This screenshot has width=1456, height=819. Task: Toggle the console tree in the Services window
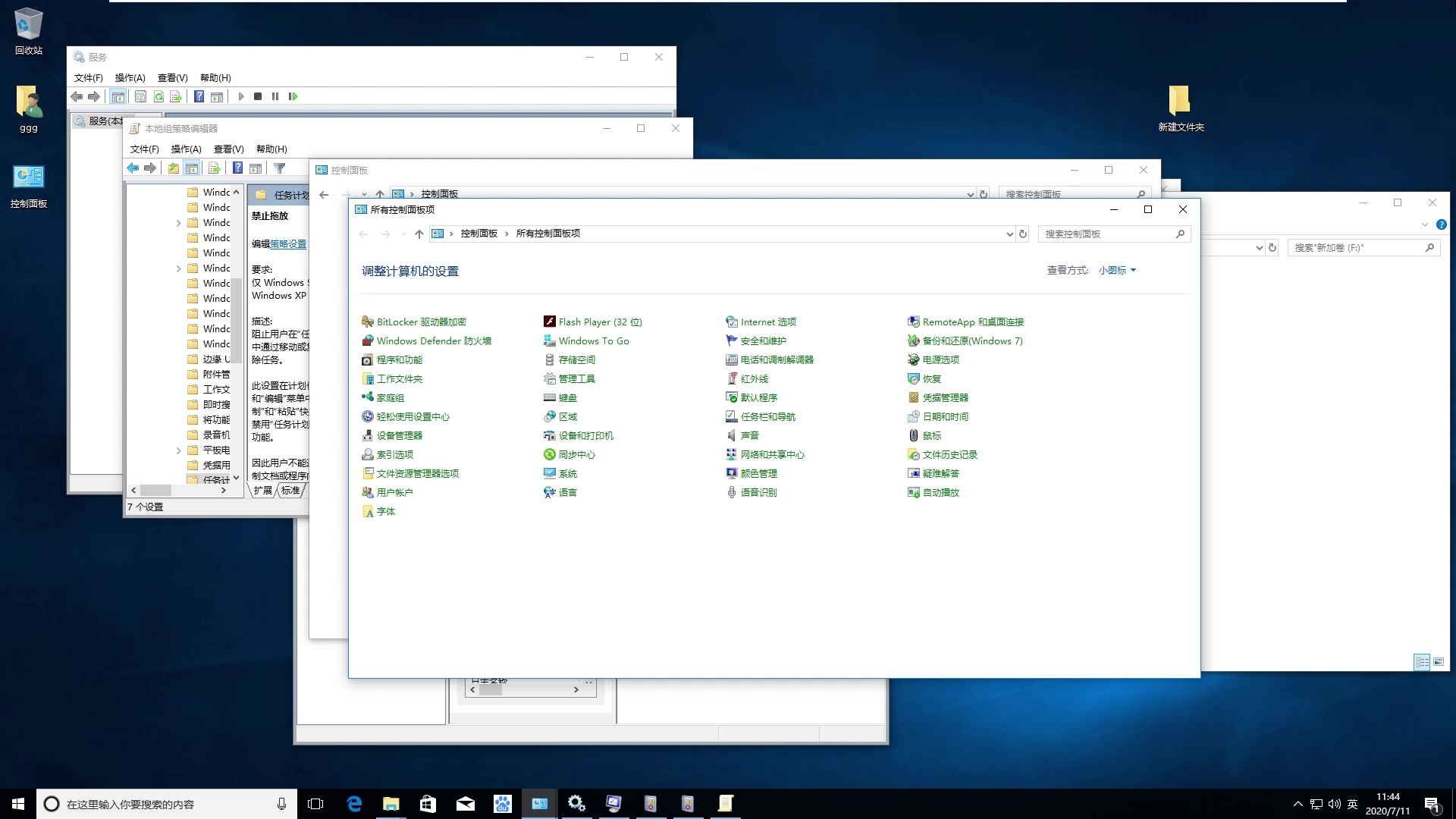(x=118, y=96)
